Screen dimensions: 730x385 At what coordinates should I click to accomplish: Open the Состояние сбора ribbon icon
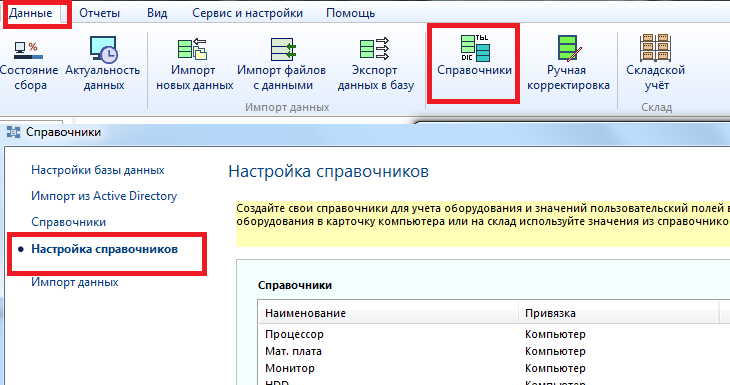point(29,63)
